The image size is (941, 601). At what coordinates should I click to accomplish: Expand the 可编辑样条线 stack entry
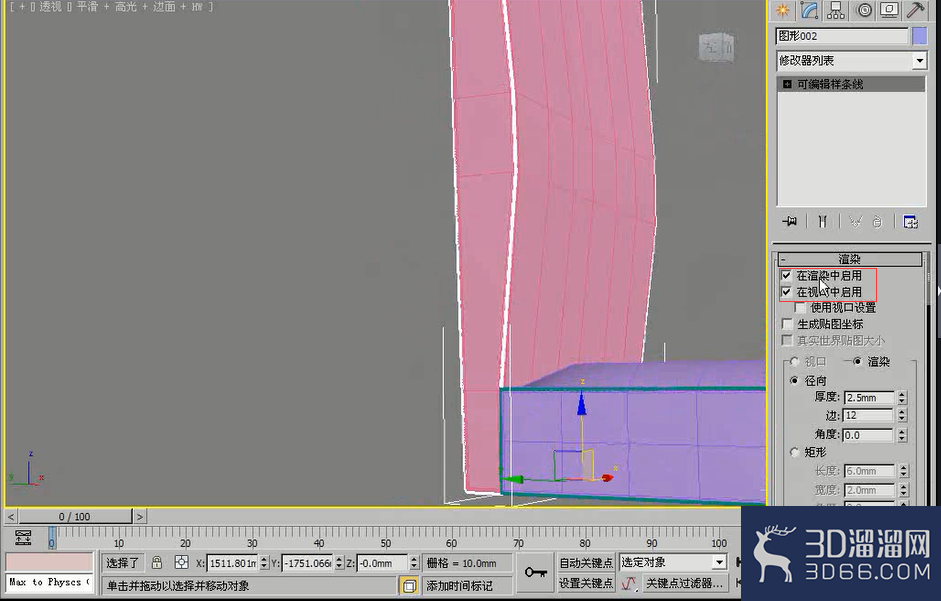(x=787, y=85)
